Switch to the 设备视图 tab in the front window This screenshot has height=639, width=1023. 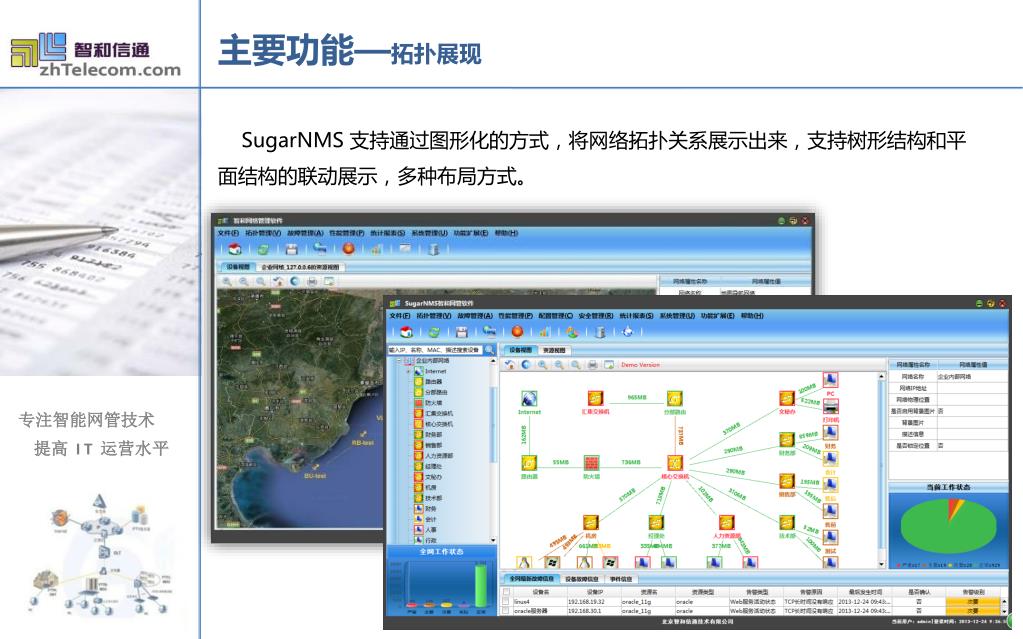[520, 351]
